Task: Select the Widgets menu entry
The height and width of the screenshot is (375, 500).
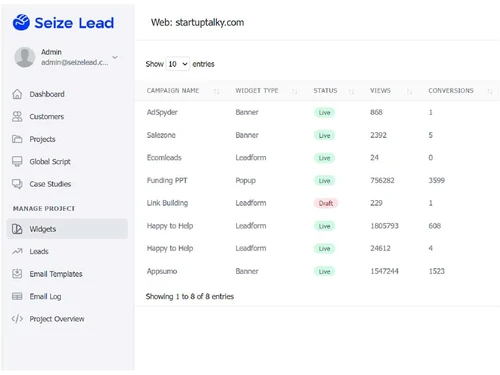Action: (x=67, y=229)
